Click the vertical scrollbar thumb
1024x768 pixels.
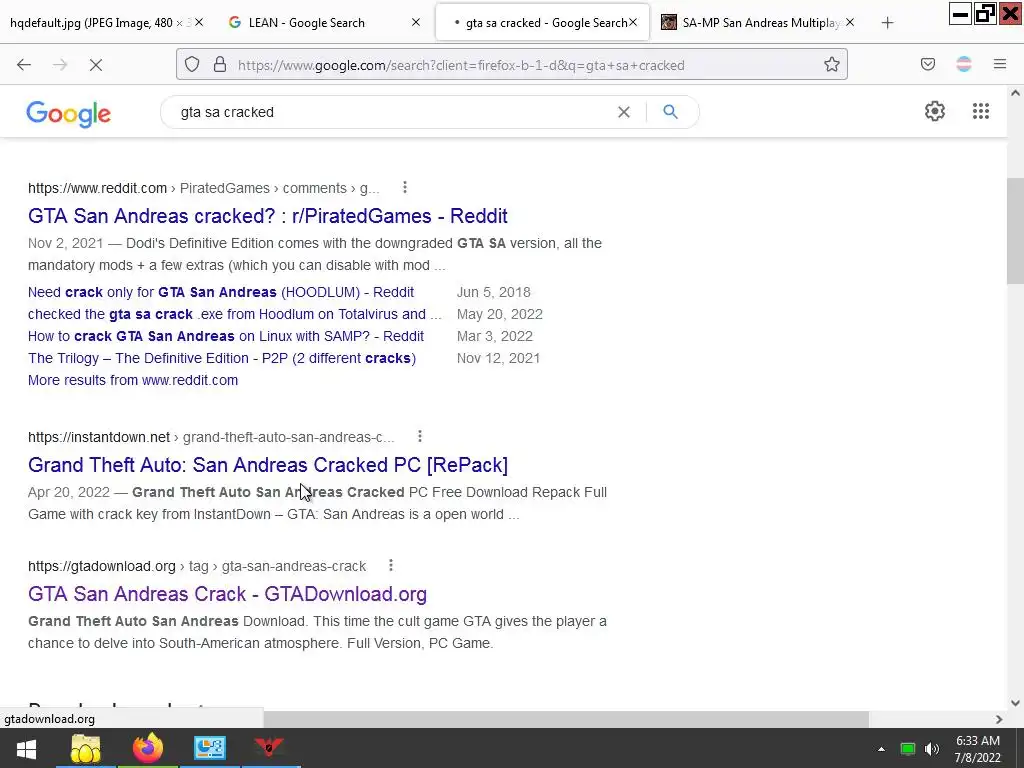click(x=1015, y=231)
